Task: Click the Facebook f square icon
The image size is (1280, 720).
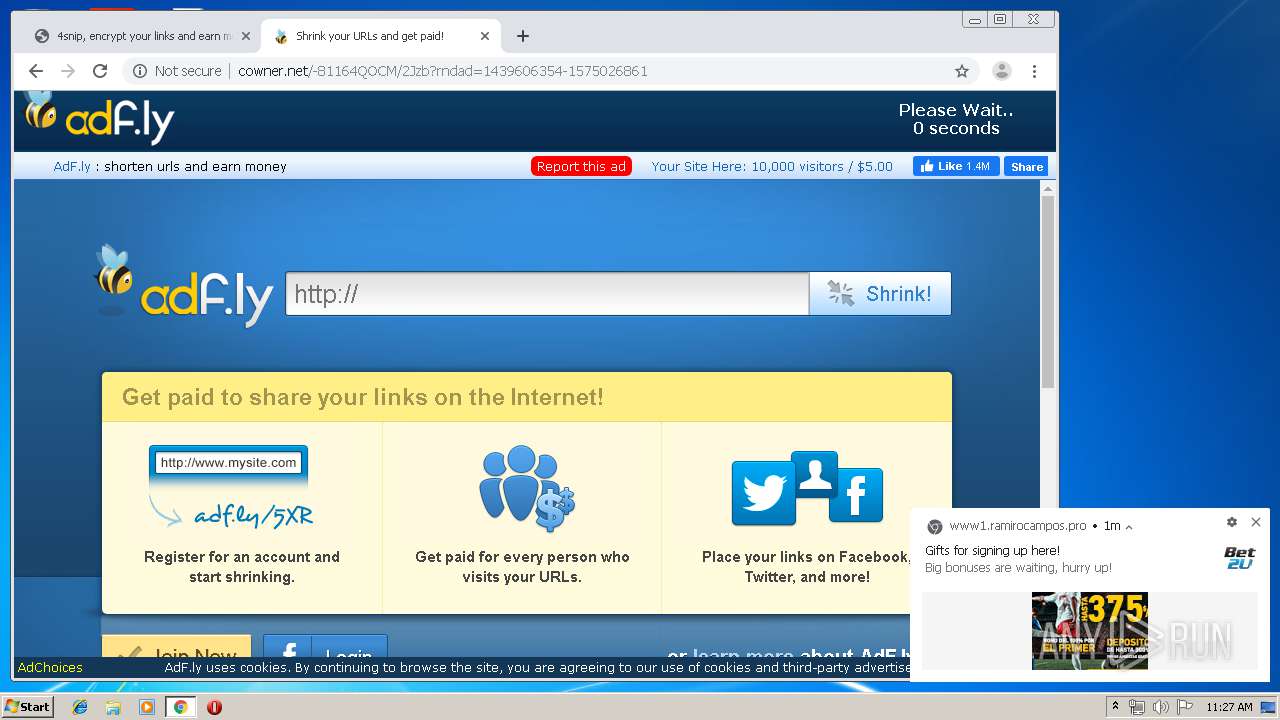Action: (856, 495)
